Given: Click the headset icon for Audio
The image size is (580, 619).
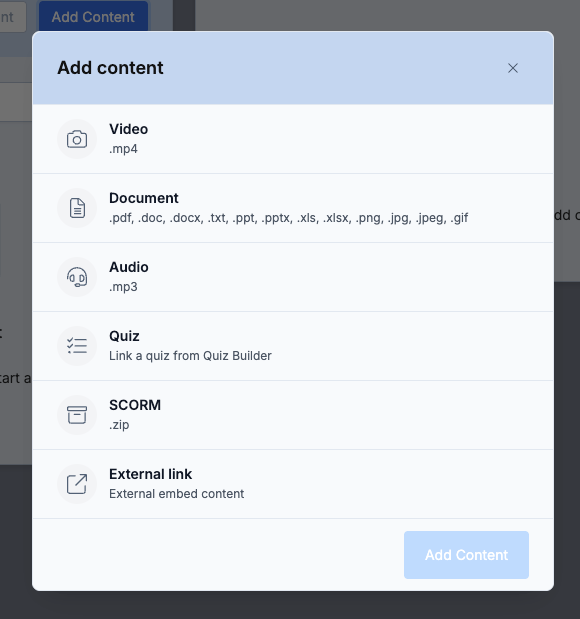Looking at the screenshot, I should tap(77, 277).
